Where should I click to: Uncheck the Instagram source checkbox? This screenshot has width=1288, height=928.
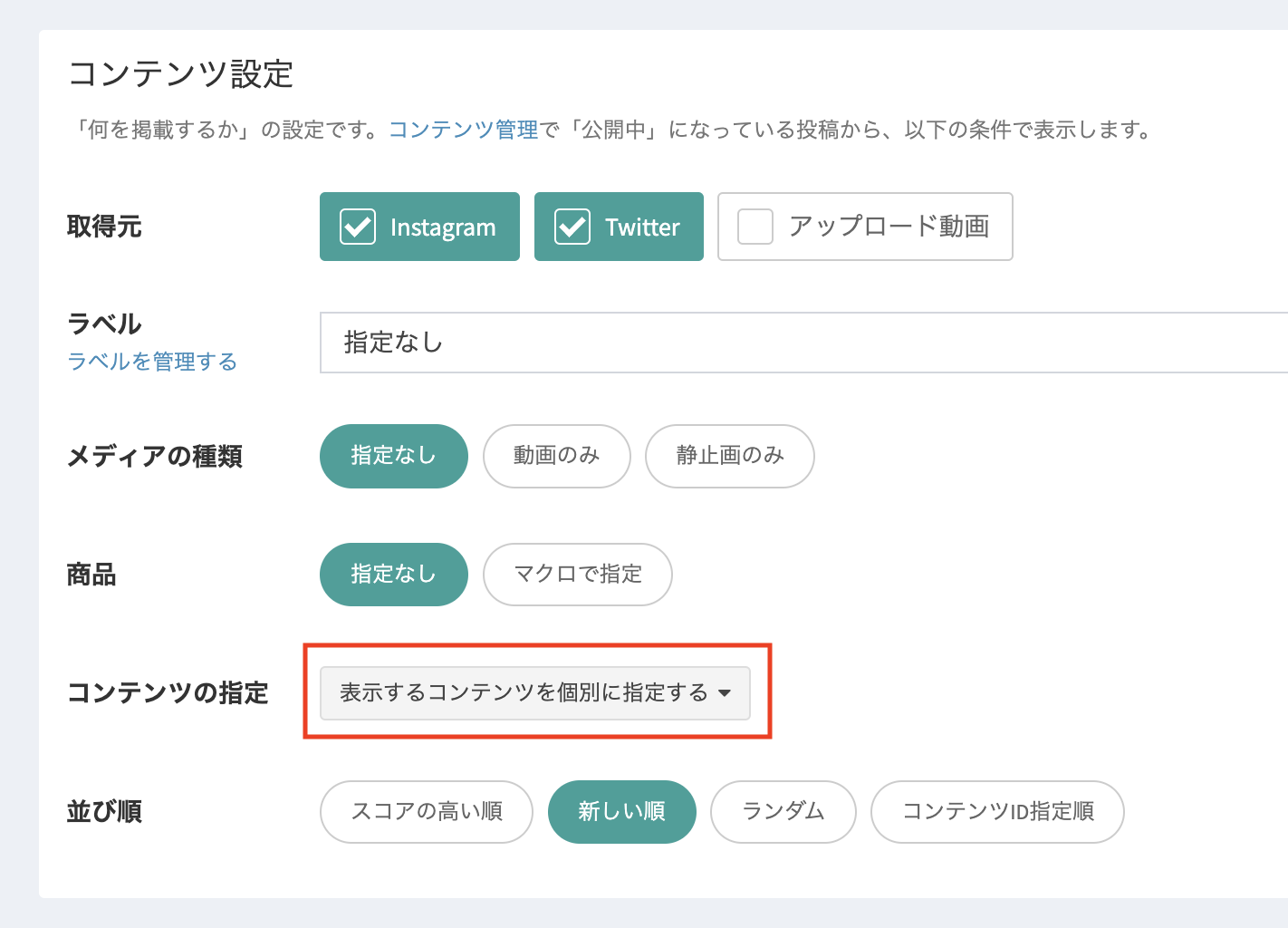pyautogui.click(x=358, y=227)
